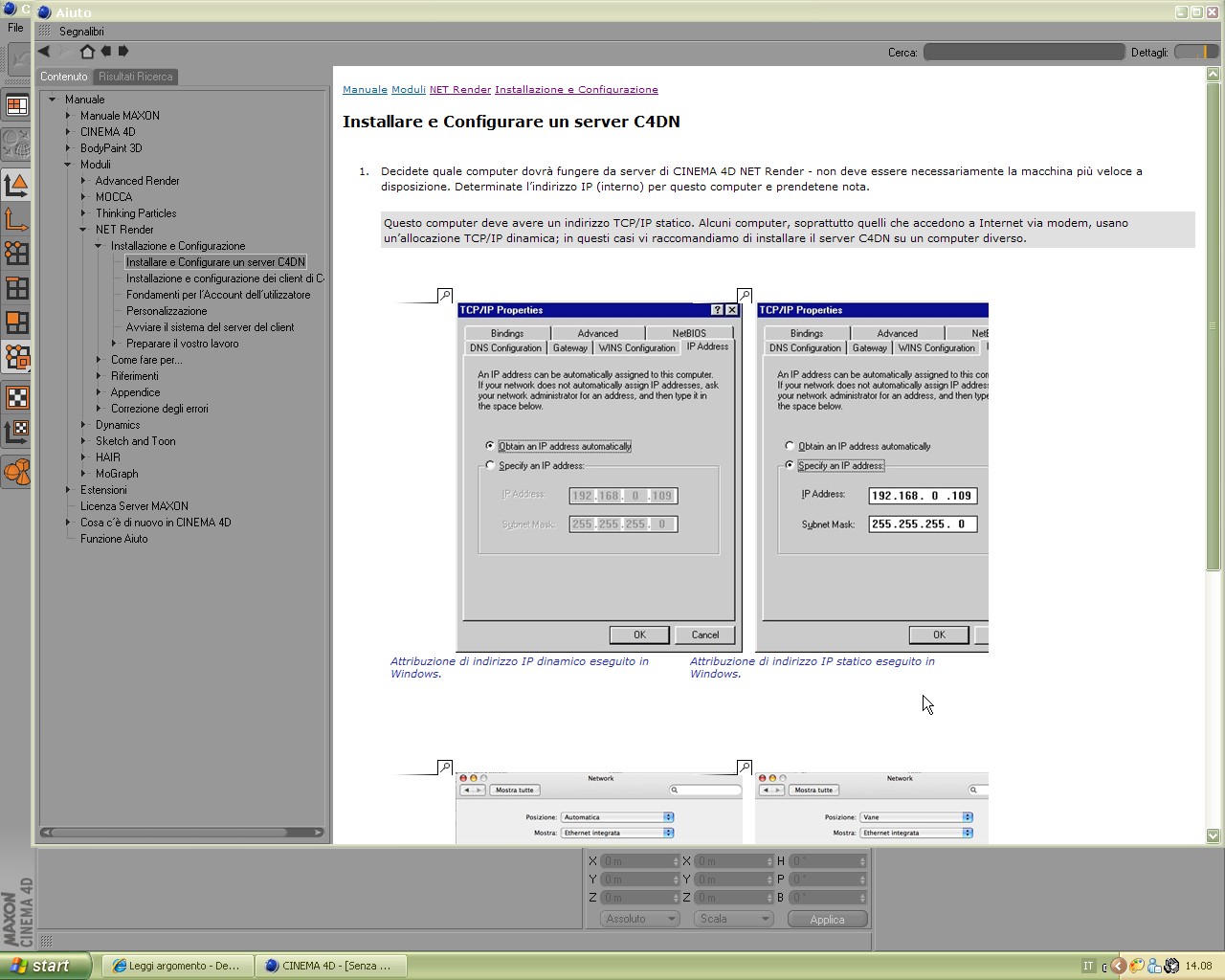Collapse the Manuale root node
Viewport: 1225px width, 980px height.
point(53,100)
